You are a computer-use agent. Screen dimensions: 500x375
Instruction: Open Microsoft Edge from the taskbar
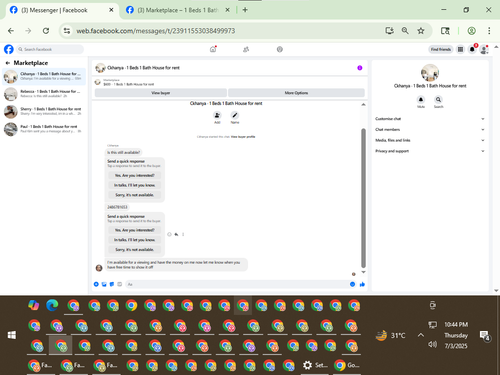[x=52, y=305]
